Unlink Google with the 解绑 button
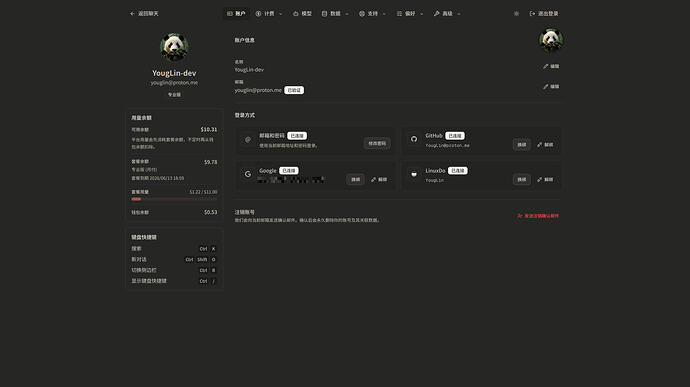The width and height of the screenshot is (690, 387). point(379,179)
